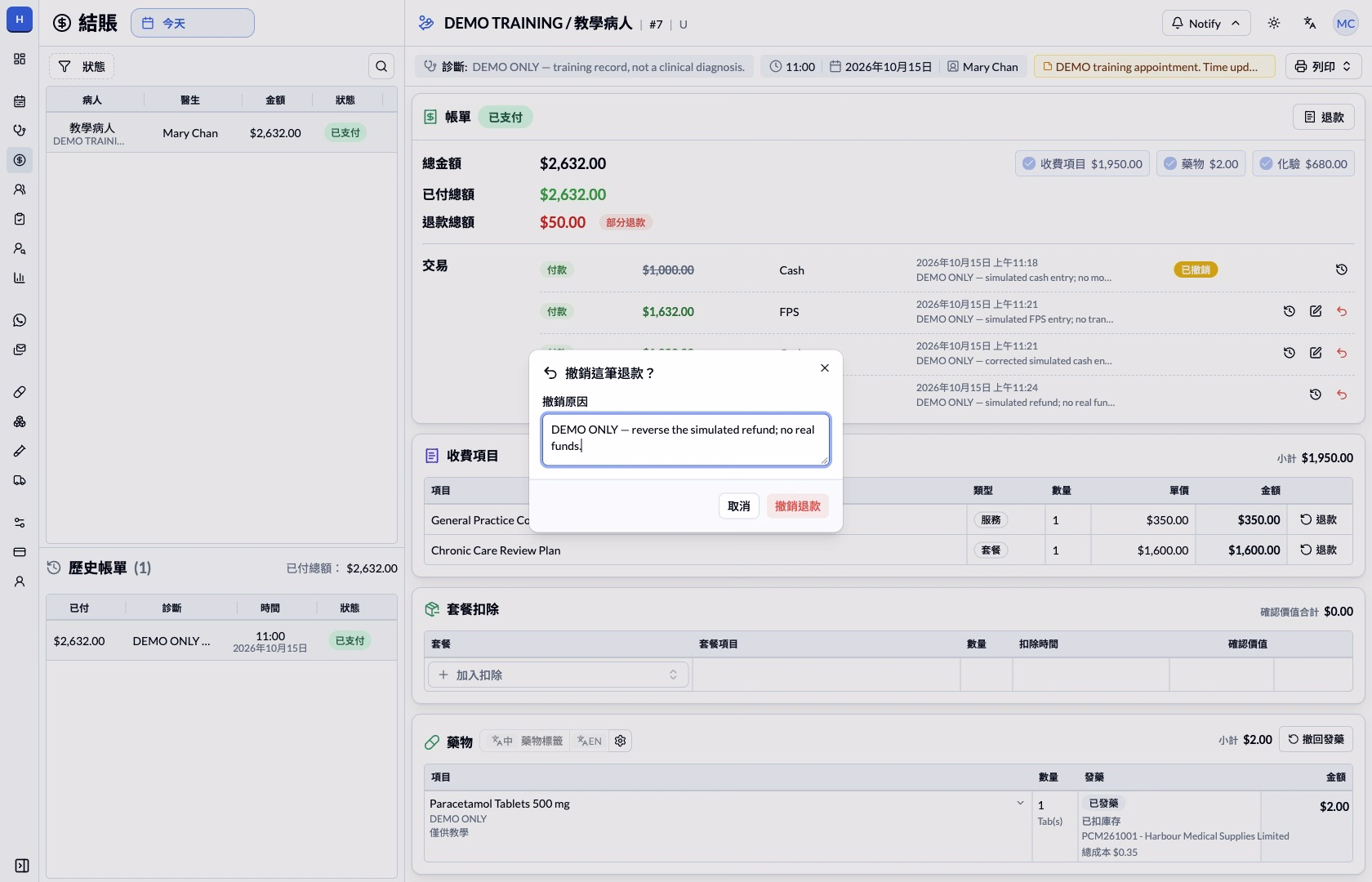Image resolution: width=1372 pixels, height=882 pixels.
Task: Open the 加入扣除 package combo box
Action: (558, 675)
